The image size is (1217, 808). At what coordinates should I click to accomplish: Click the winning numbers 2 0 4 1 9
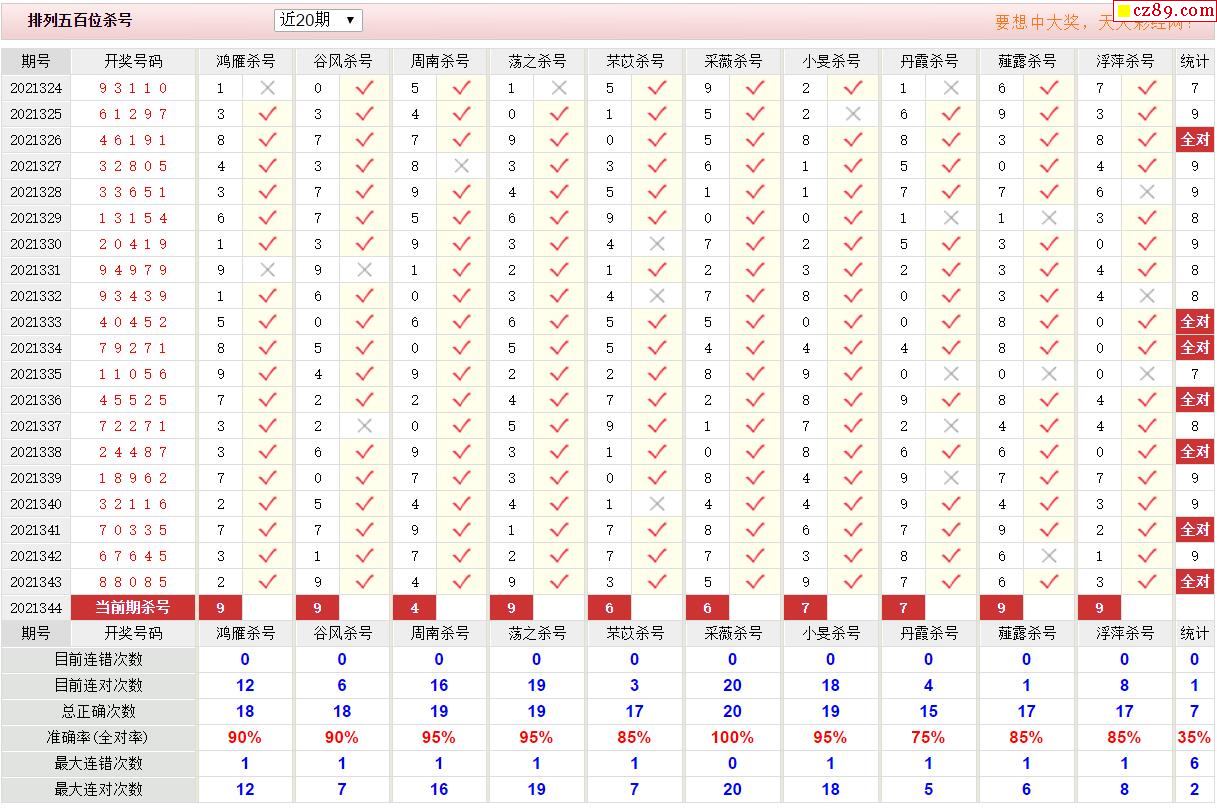tap(133, 244)
